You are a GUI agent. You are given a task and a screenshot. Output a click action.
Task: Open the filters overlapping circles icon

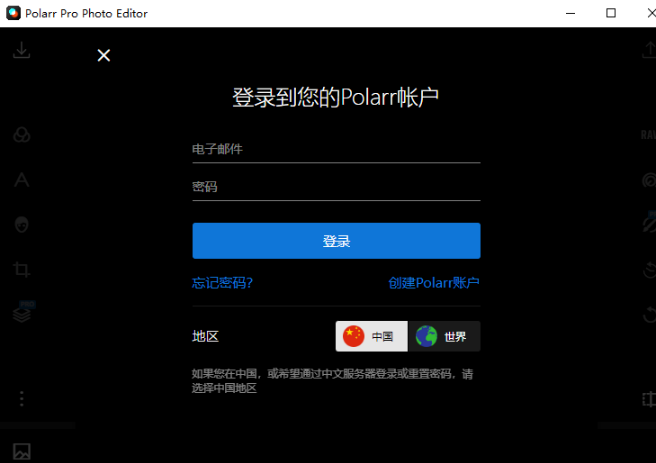[21, 136]
